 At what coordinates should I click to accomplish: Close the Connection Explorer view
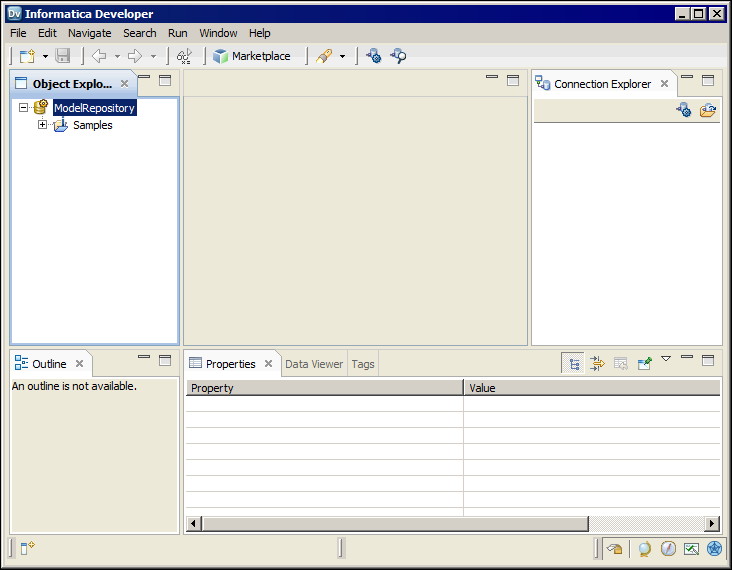[664, 84]
